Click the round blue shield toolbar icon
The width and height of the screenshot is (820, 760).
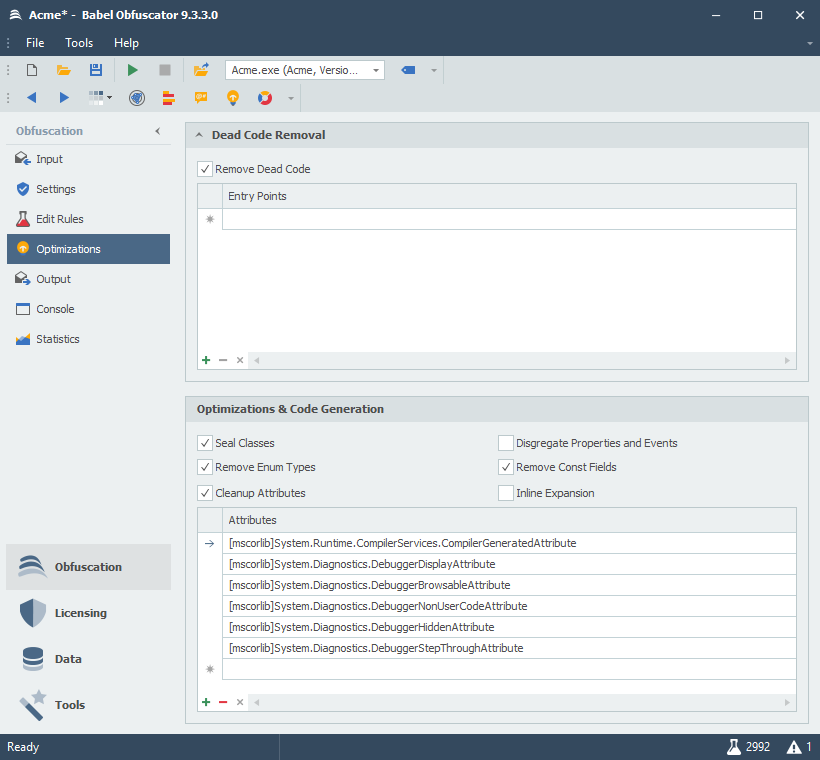click(x=137, y=98)
